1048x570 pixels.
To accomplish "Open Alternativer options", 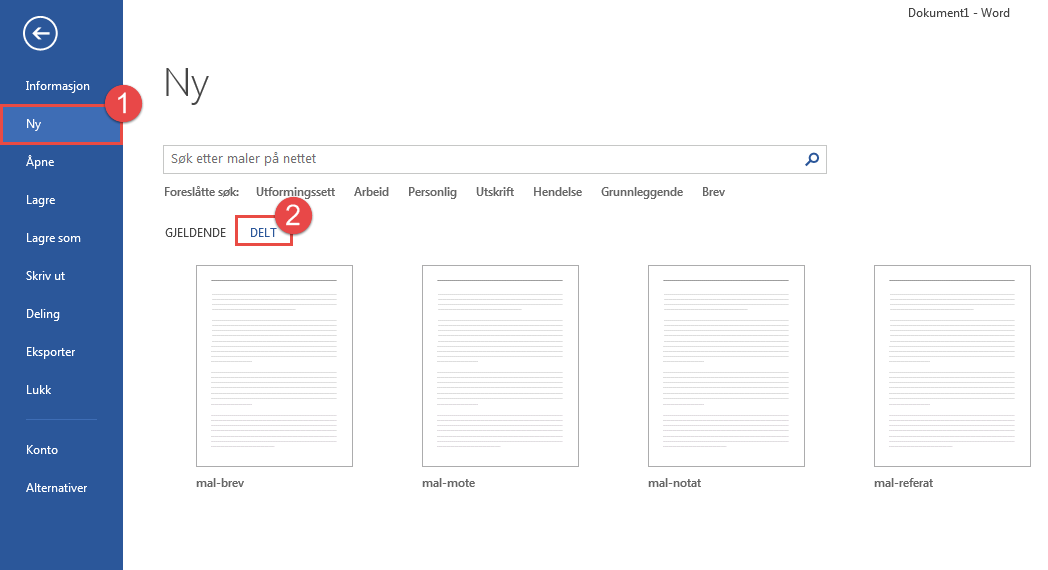I will [x=57, y=488].
